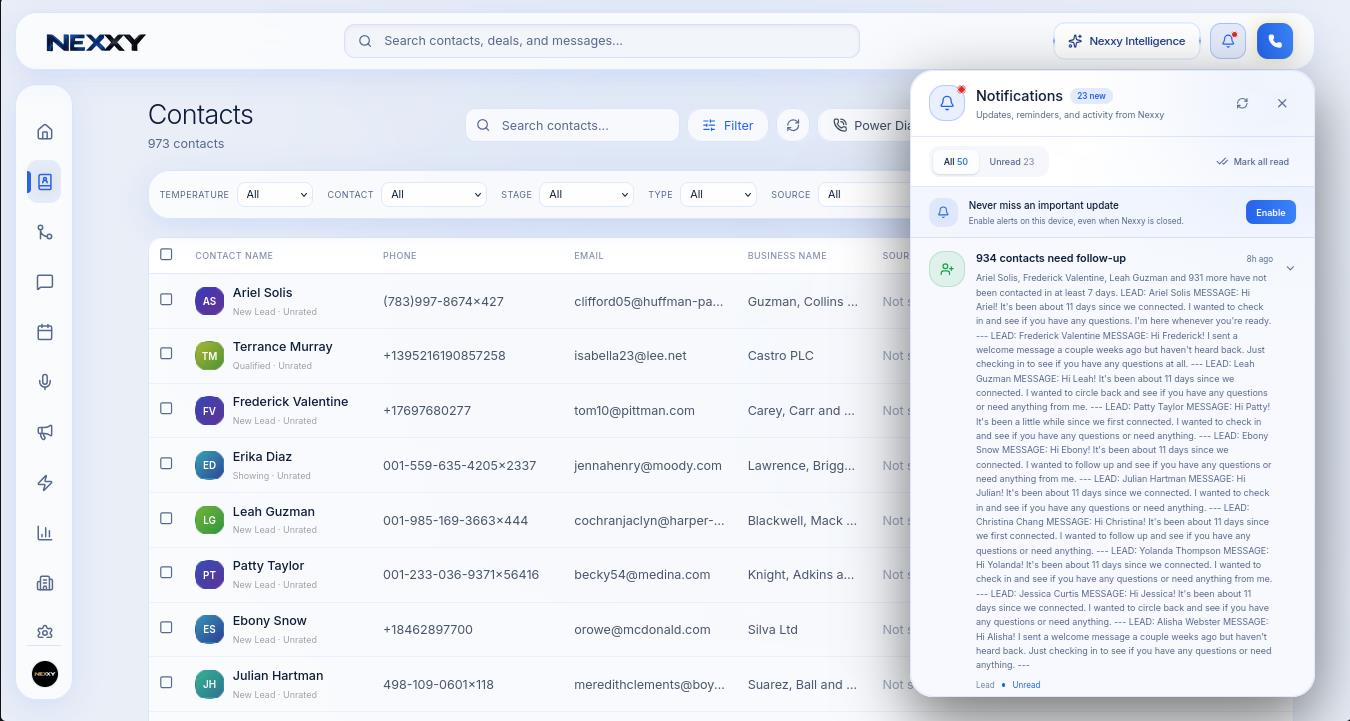Screen dimensions: 1350x721
Task: Check the Terrance Murray row checkbox
Action: (166, 353)
